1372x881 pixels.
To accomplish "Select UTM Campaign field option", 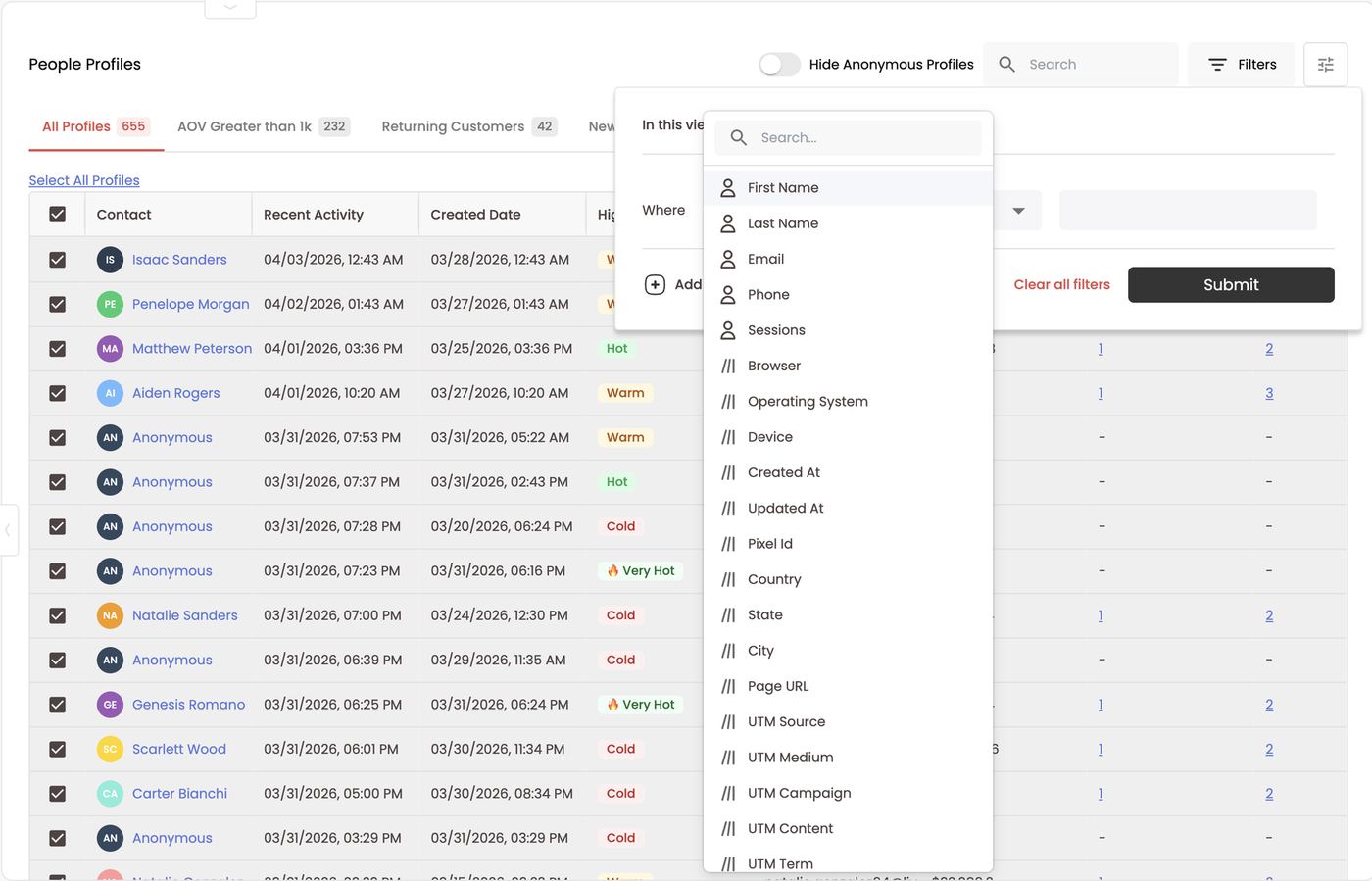I will point(849,793).
